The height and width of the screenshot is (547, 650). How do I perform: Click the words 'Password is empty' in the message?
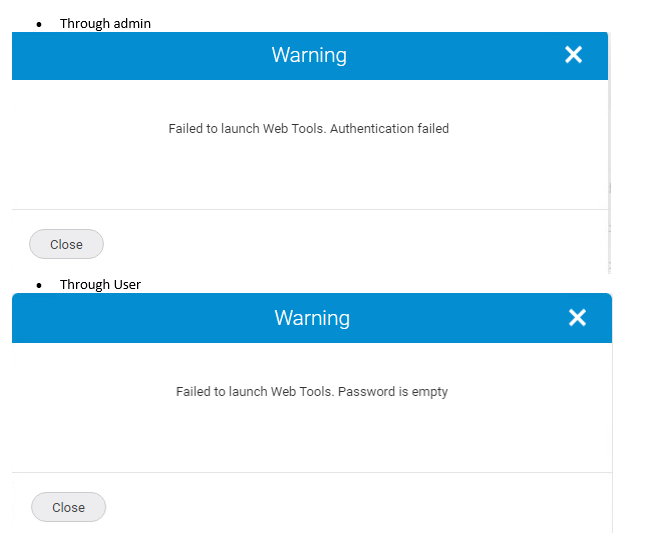[x=393, y=392]
